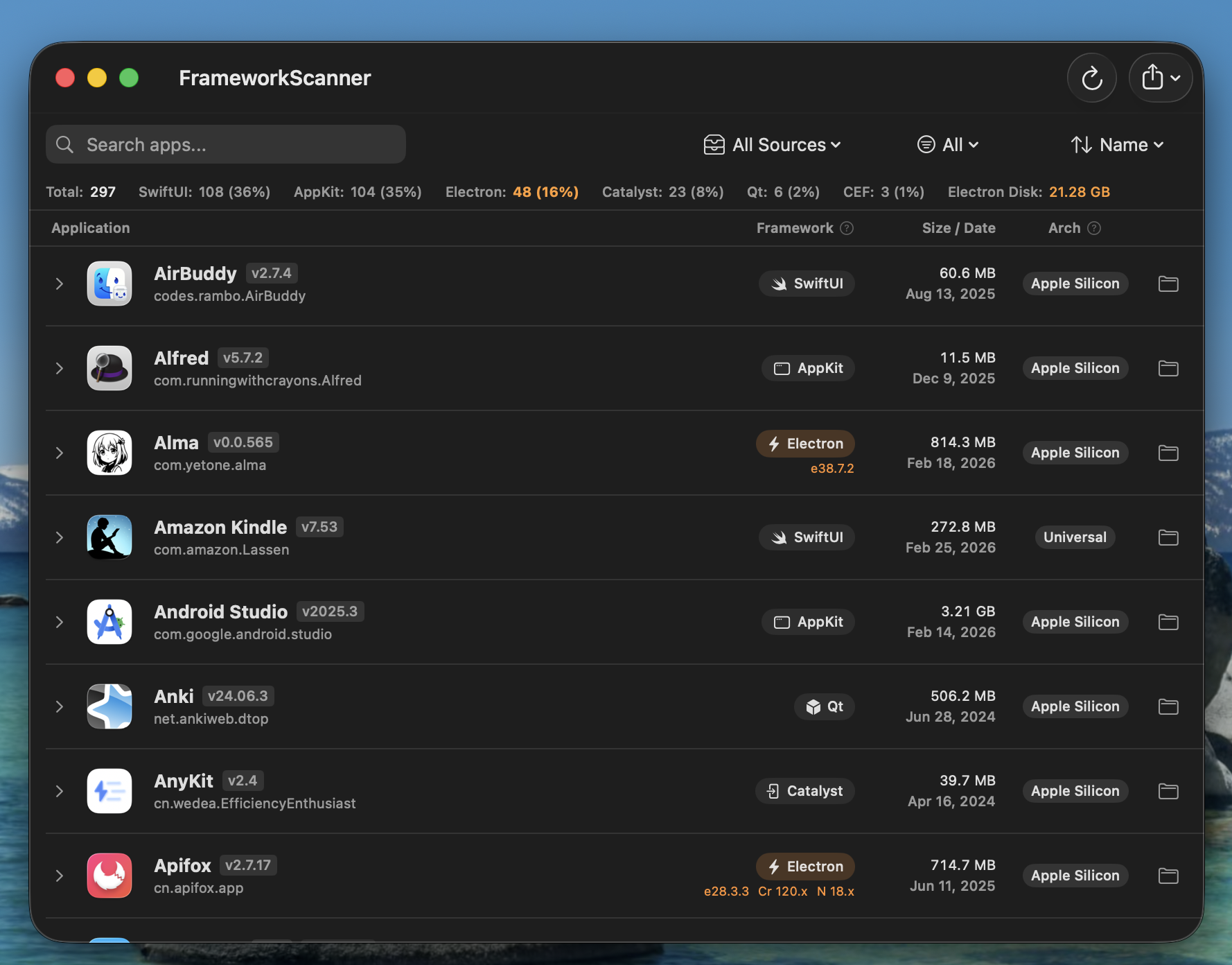The image size is (1232, 965).
Task: Click AnyKit's Catalyst framework badge
Action: click(804, 791)
